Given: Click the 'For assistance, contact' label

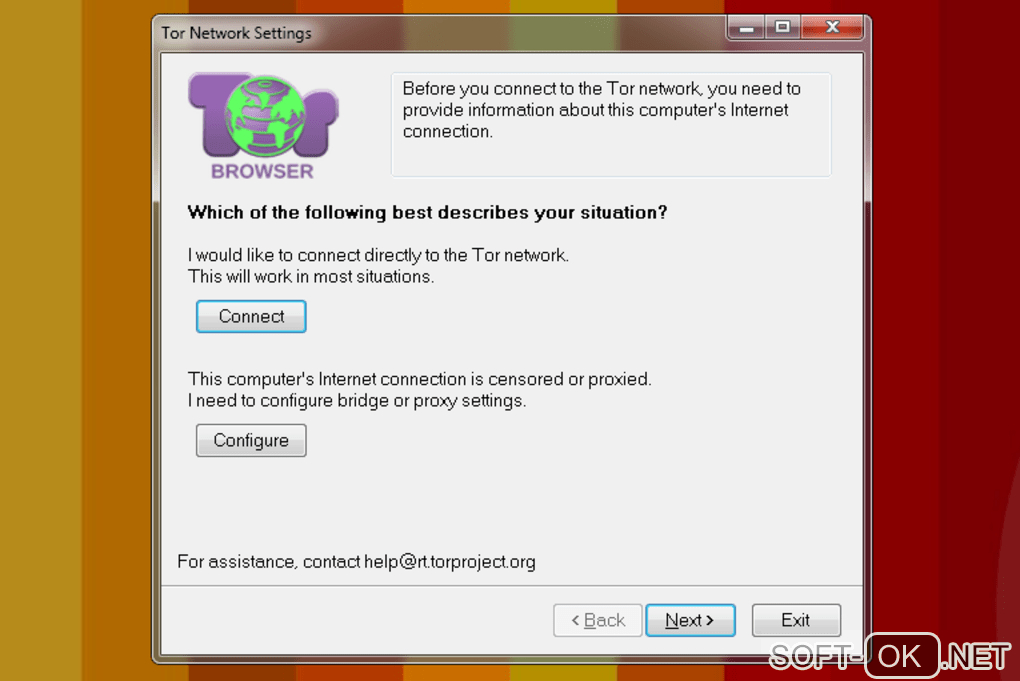Looking at the screenshot, I should point(269,562).
